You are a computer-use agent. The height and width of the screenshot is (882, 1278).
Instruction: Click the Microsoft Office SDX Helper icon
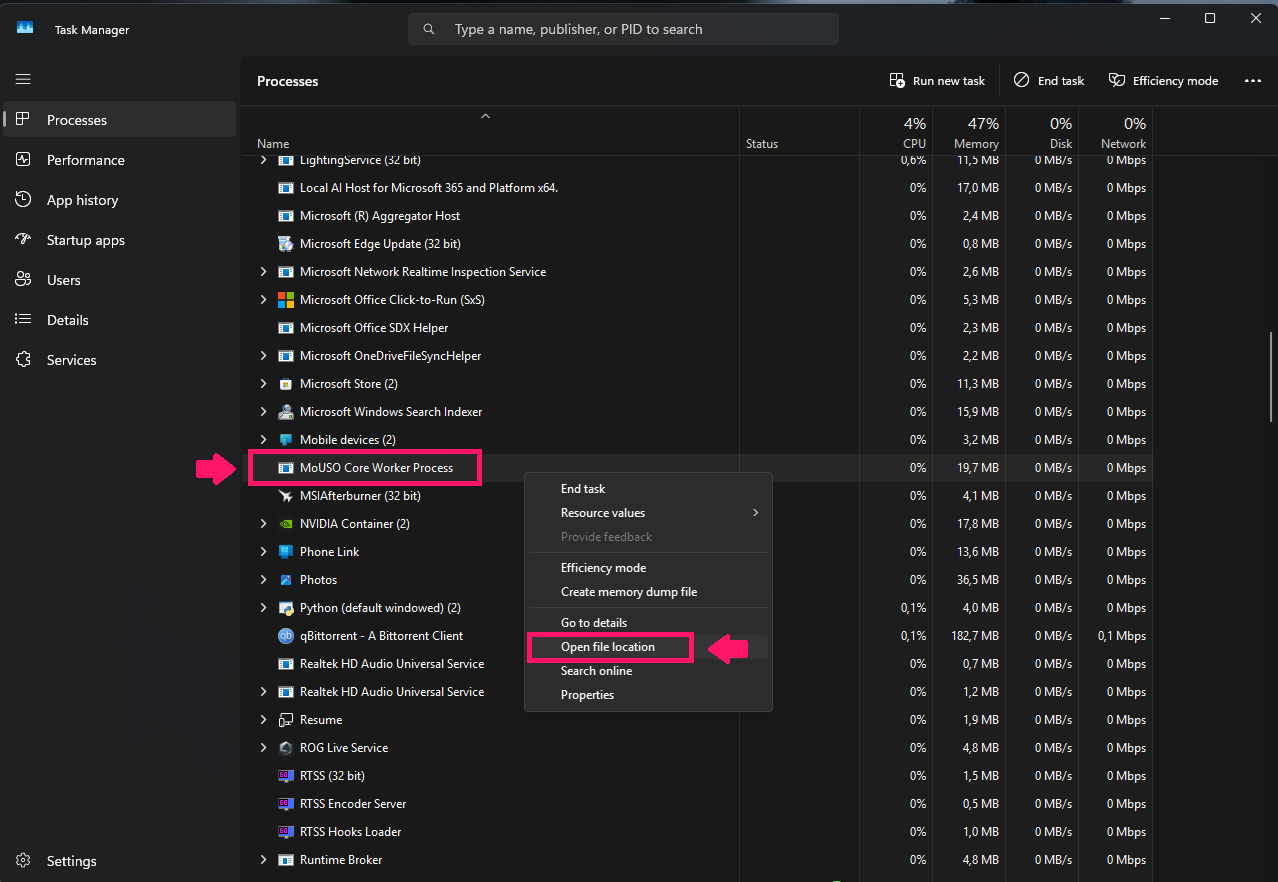[285, 328]
